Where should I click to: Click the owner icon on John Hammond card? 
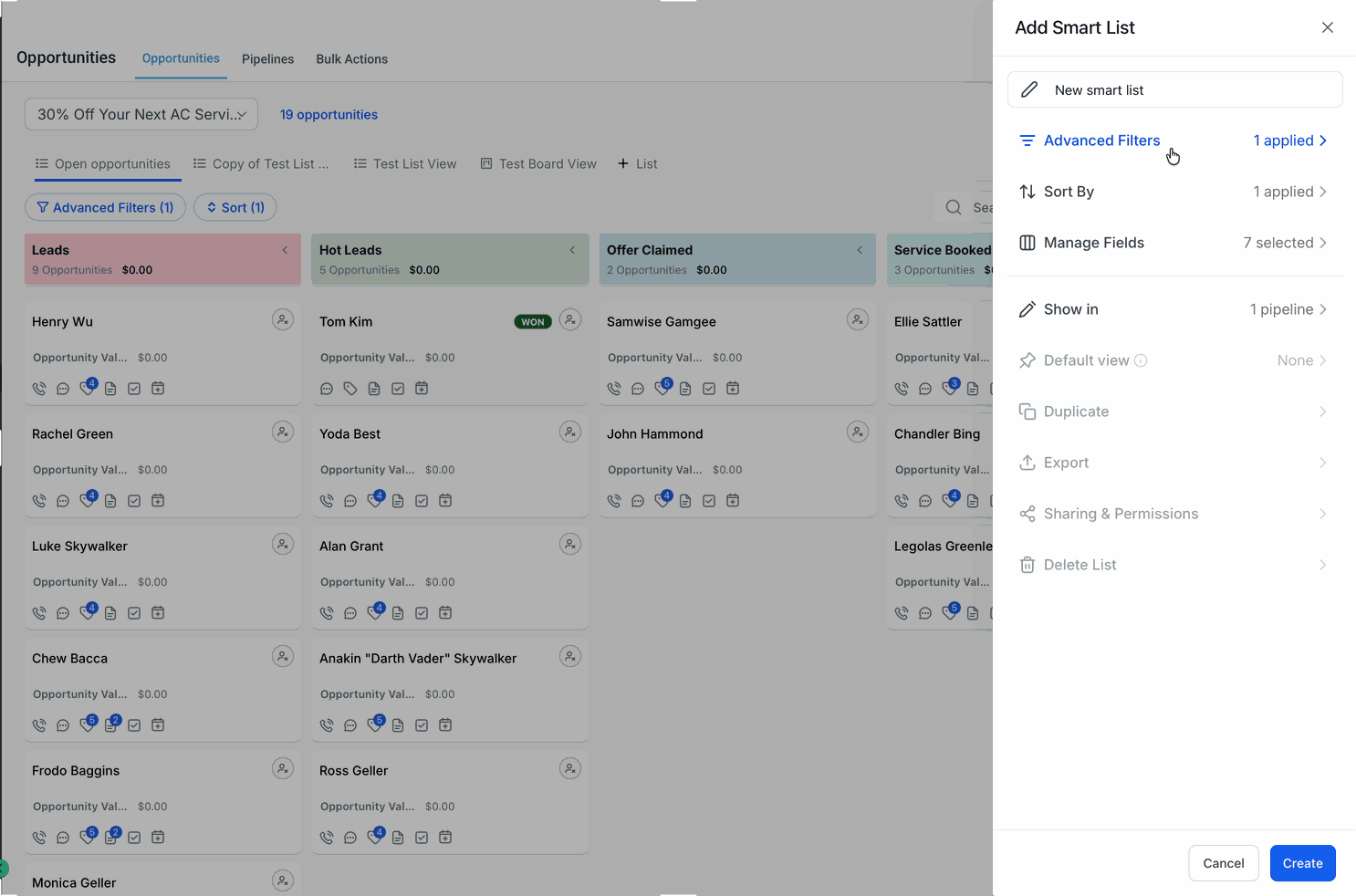858,432
